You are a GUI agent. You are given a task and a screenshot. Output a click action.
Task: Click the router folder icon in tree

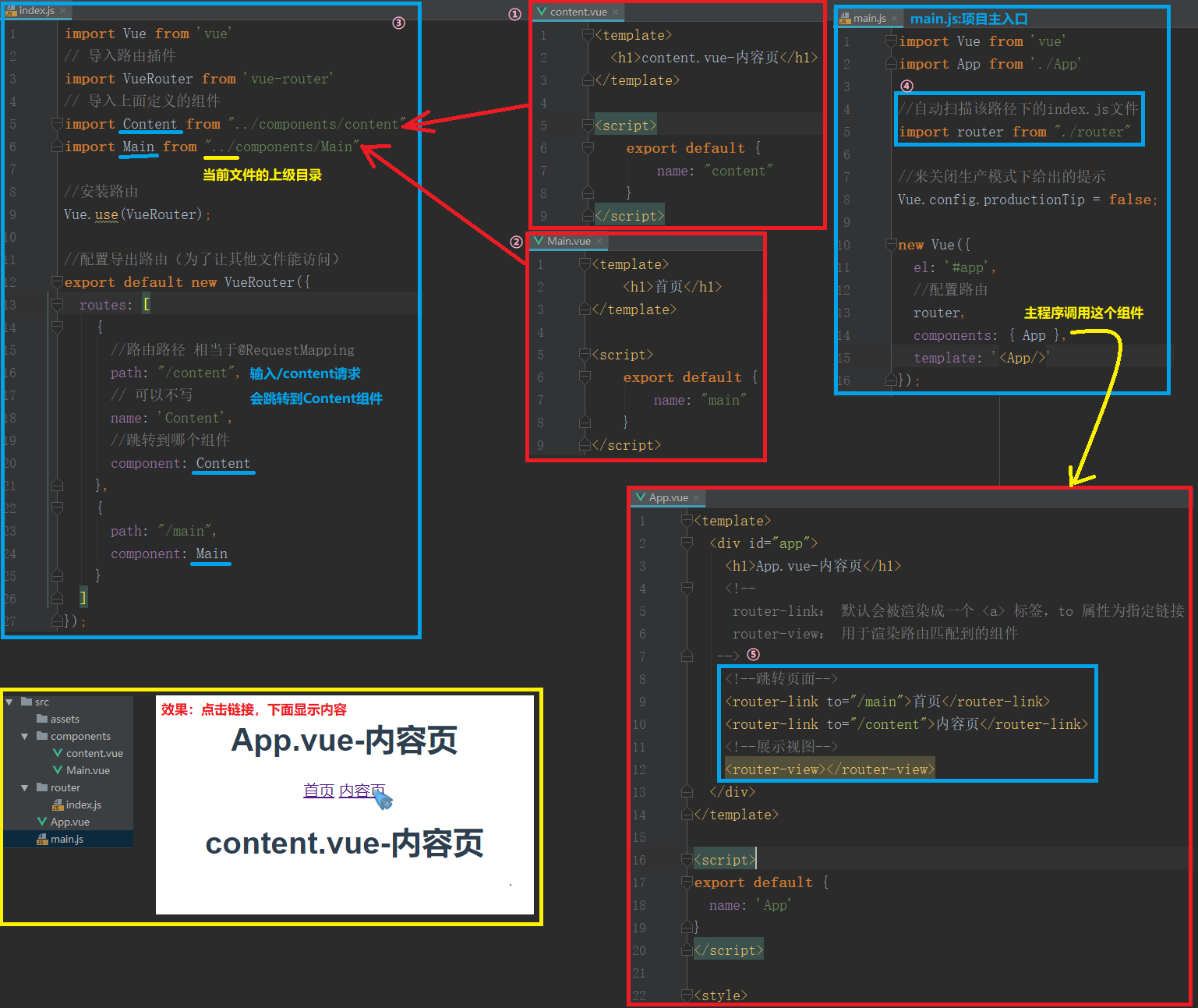point(42,787)
